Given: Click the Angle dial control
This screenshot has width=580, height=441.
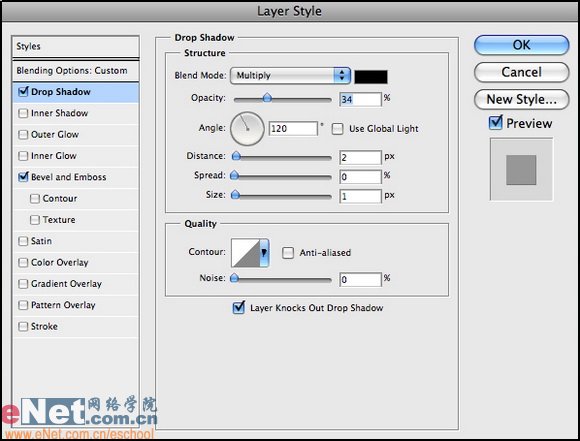Looking at the screenshot, I should tap(247, 129).
